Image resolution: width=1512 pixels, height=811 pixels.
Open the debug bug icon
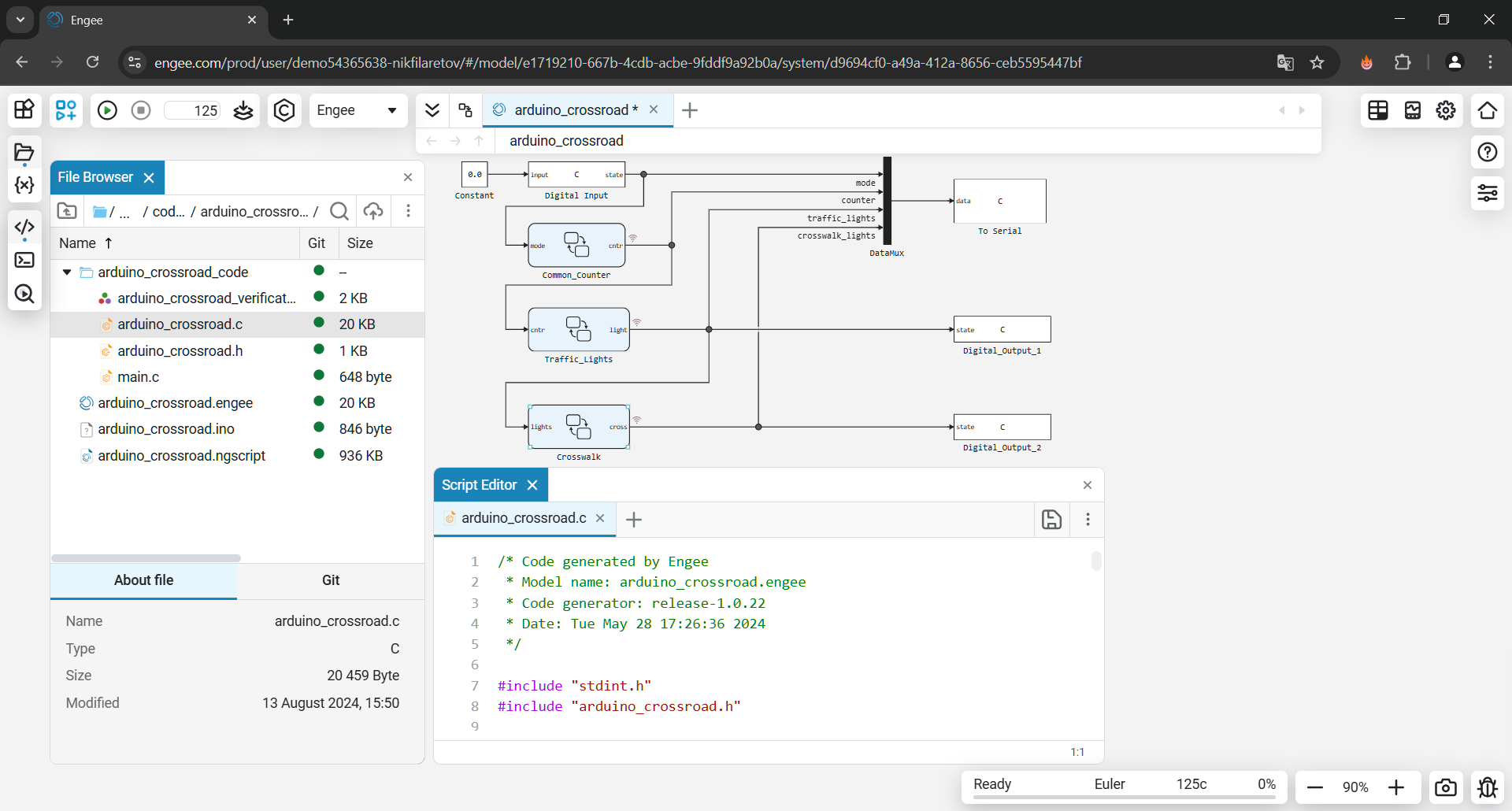pos(1488,787)
